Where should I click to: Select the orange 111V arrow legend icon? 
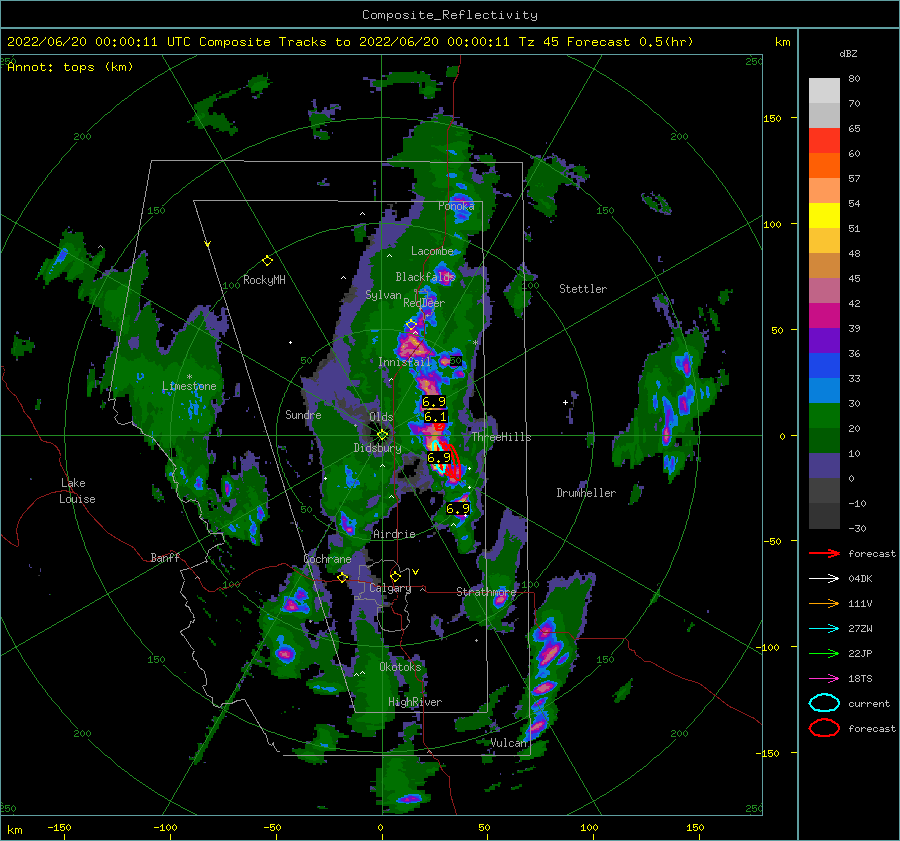click(x=824, y=603)
